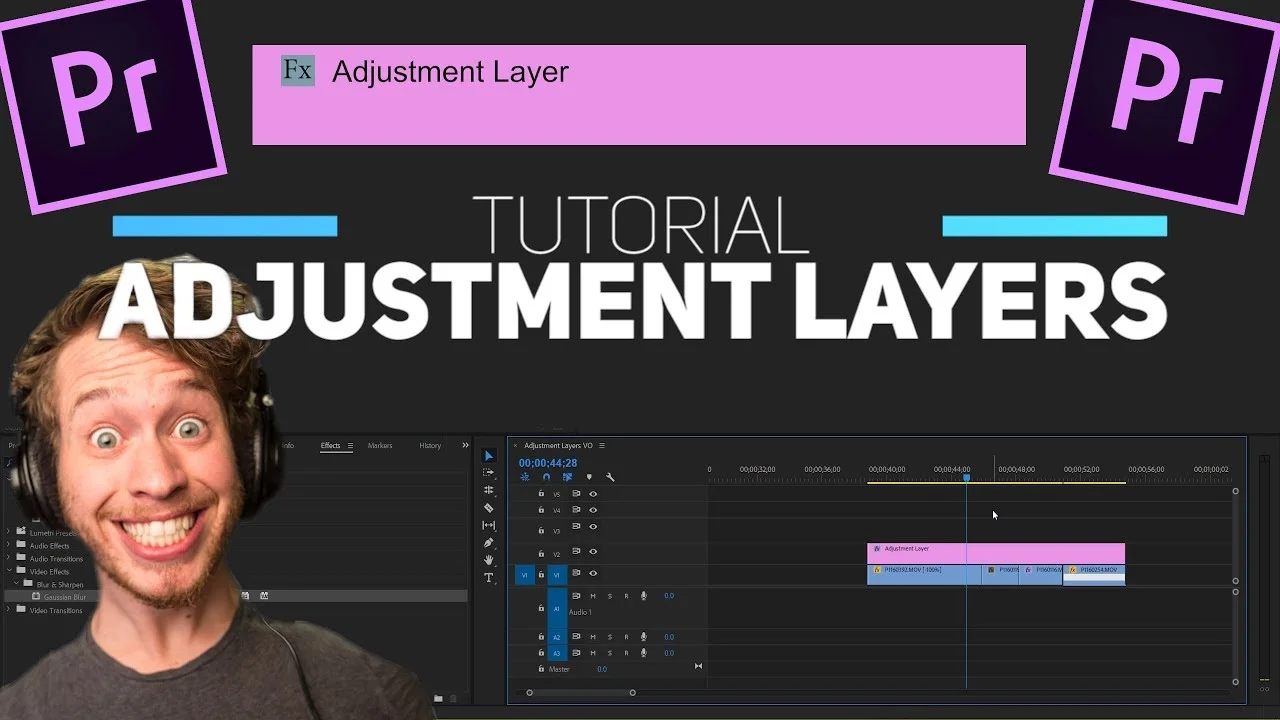Close the Adjustment Layers VO sequence tab
Screen dimensions: 1280x720
pos(515,445)
